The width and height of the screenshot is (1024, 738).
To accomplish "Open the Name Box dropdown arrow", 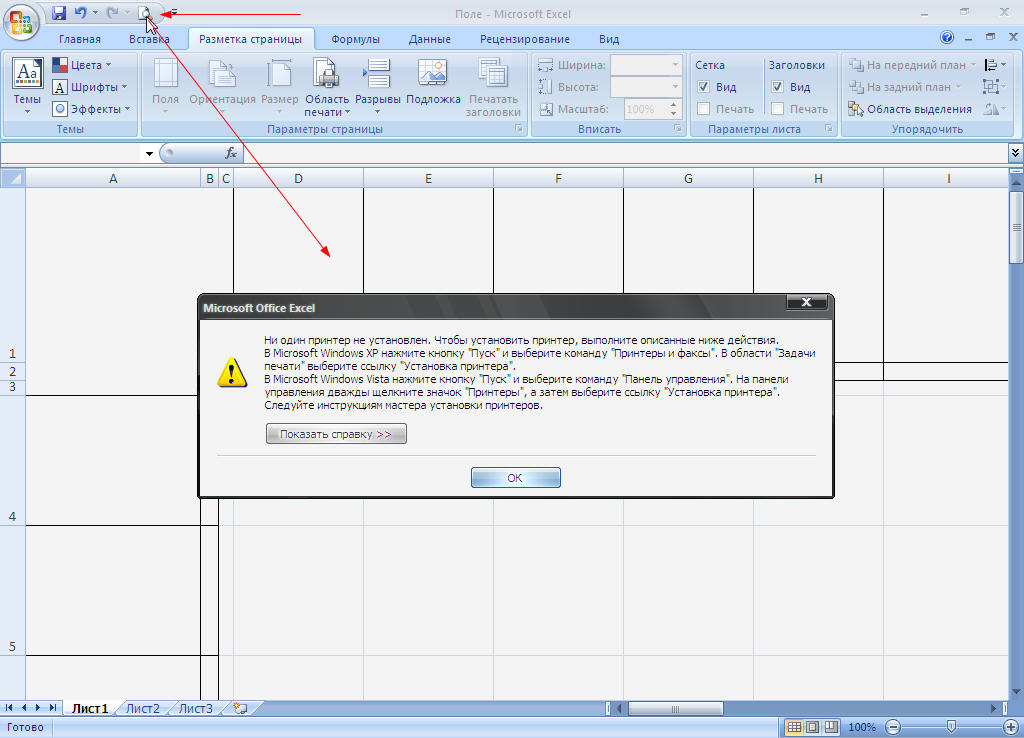I will (149, 154).
